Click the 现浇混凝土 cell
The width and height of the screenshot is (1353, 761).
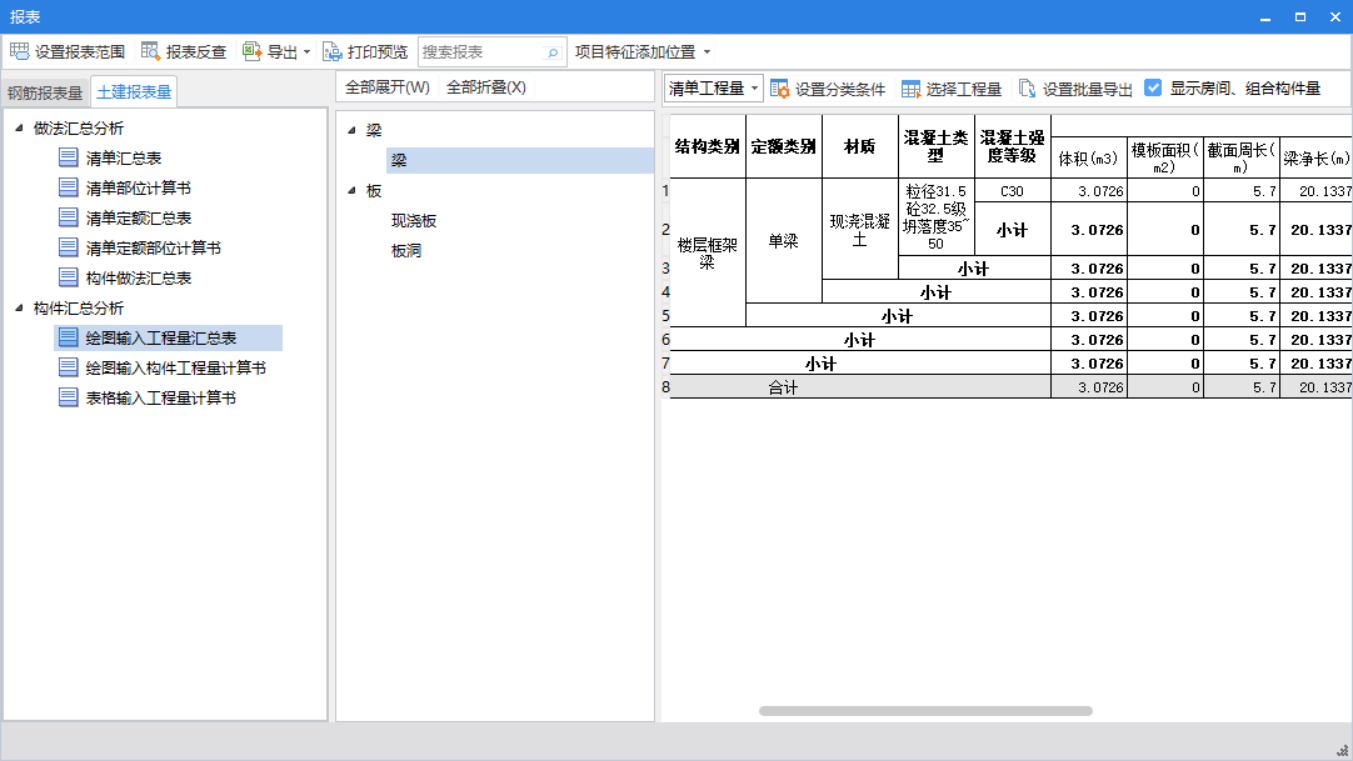tap(859, 229)
